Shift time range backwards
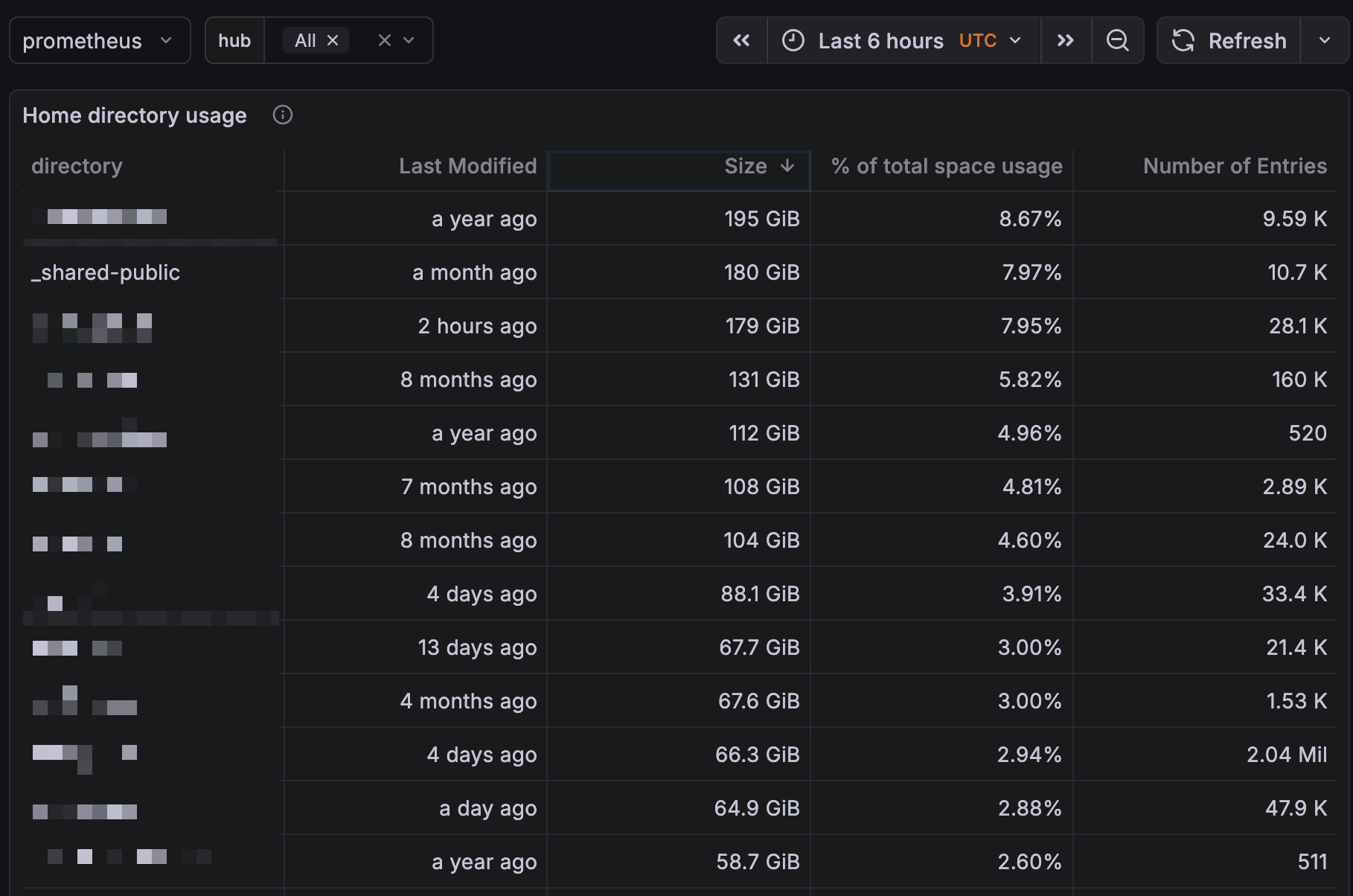 pyautogui.click(x=741, y=40)
